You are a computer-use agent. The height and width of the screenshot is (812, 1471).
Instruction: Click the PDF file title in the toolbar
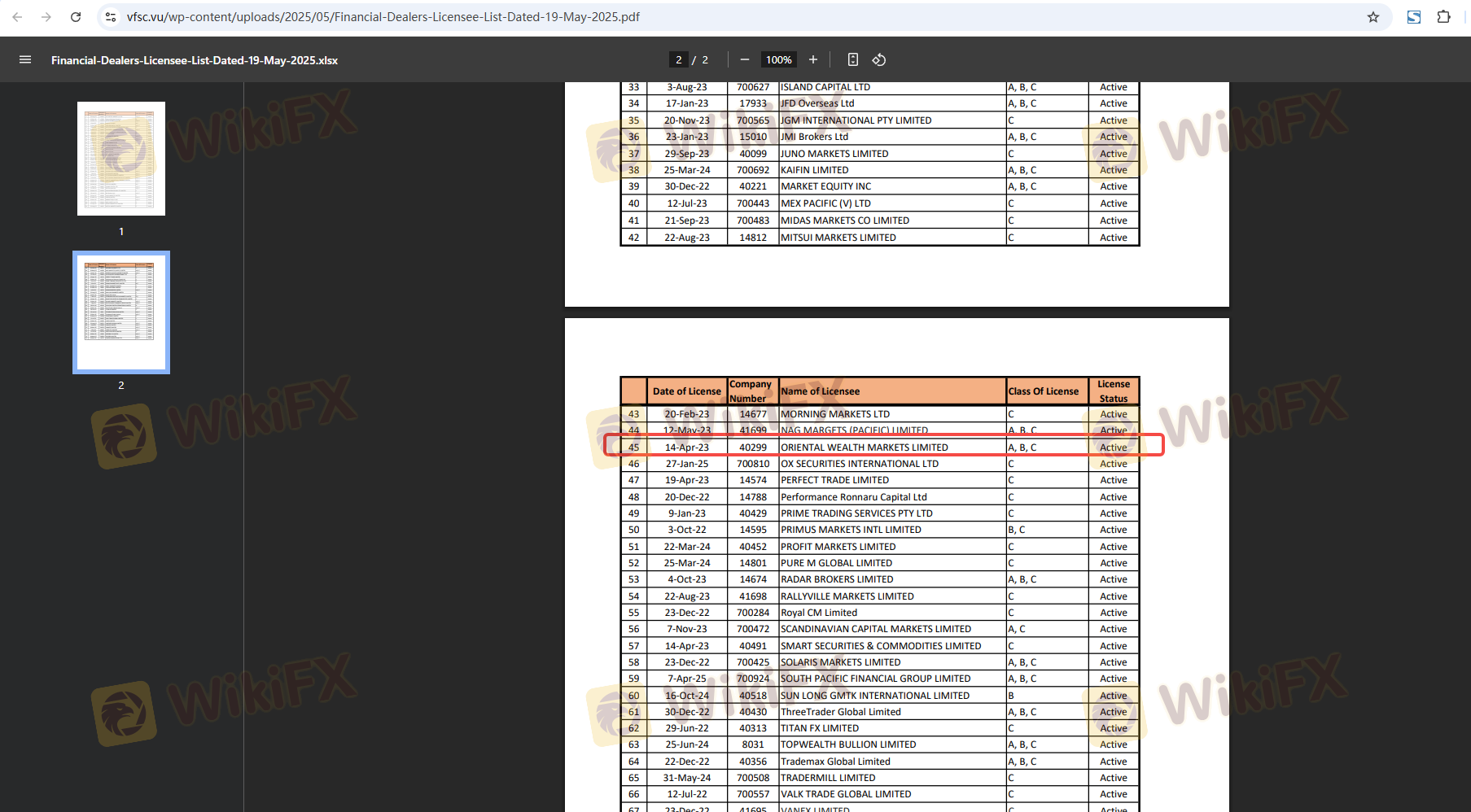point(195,60)
